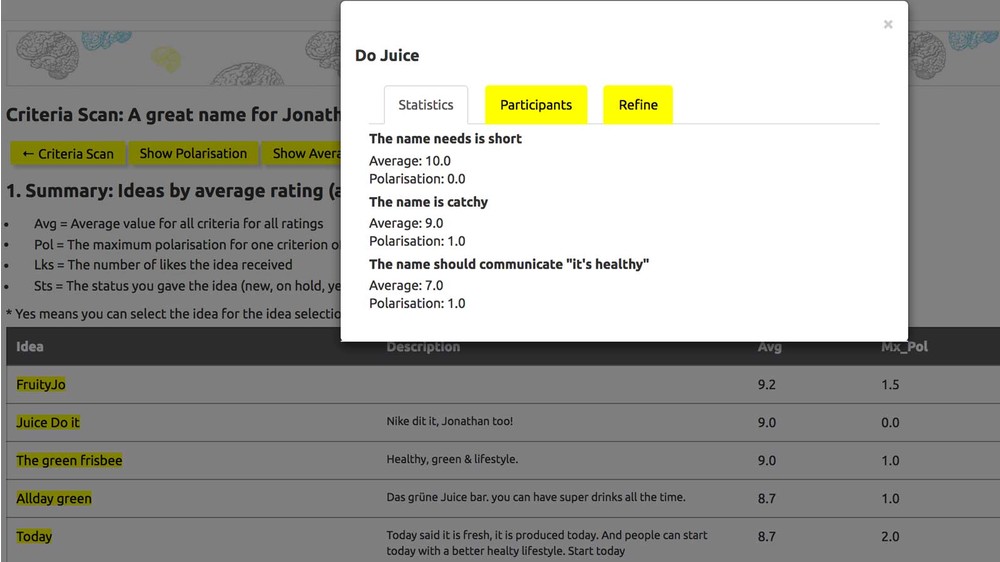Sort by the Description column header
1000x562 pixels.
point(423,347)
